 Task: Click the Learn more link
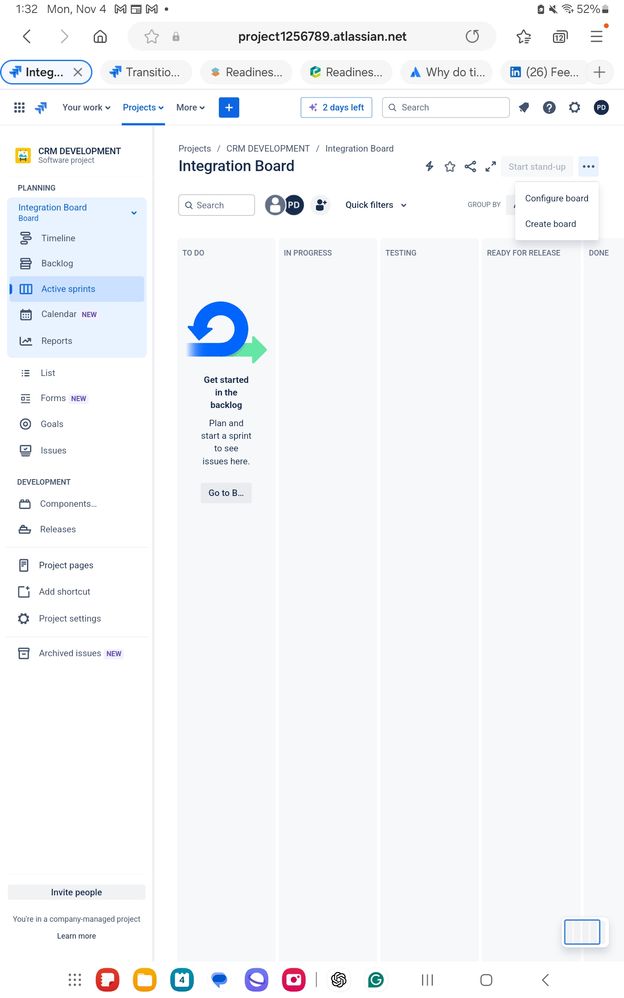pos(76,936)
